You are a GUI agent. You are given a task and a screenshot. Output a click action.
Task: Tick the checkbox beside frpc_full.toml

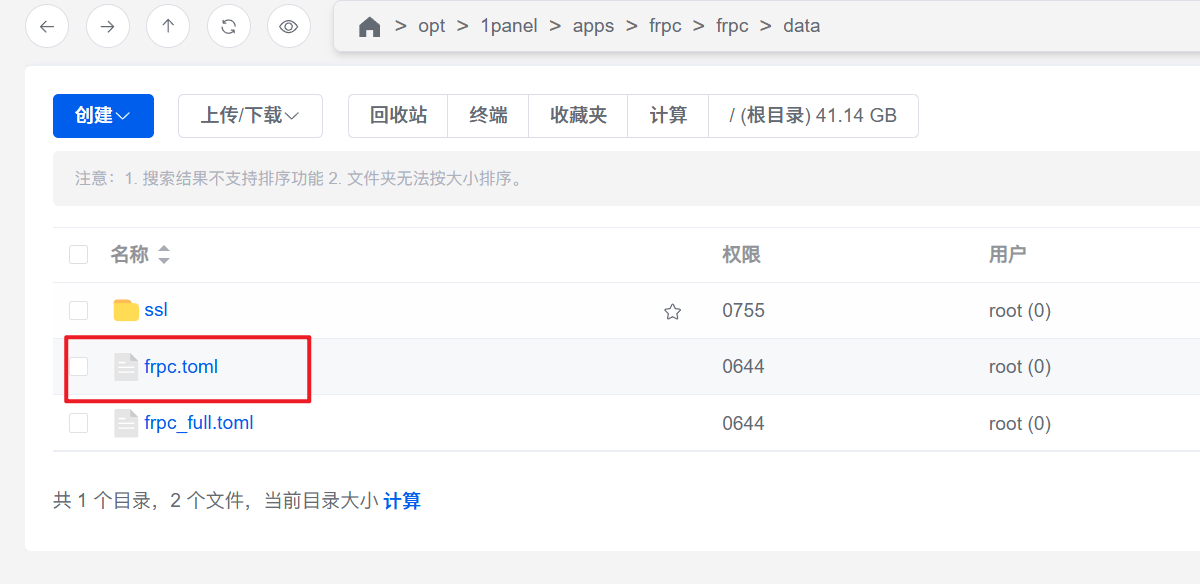pos(79,424)
